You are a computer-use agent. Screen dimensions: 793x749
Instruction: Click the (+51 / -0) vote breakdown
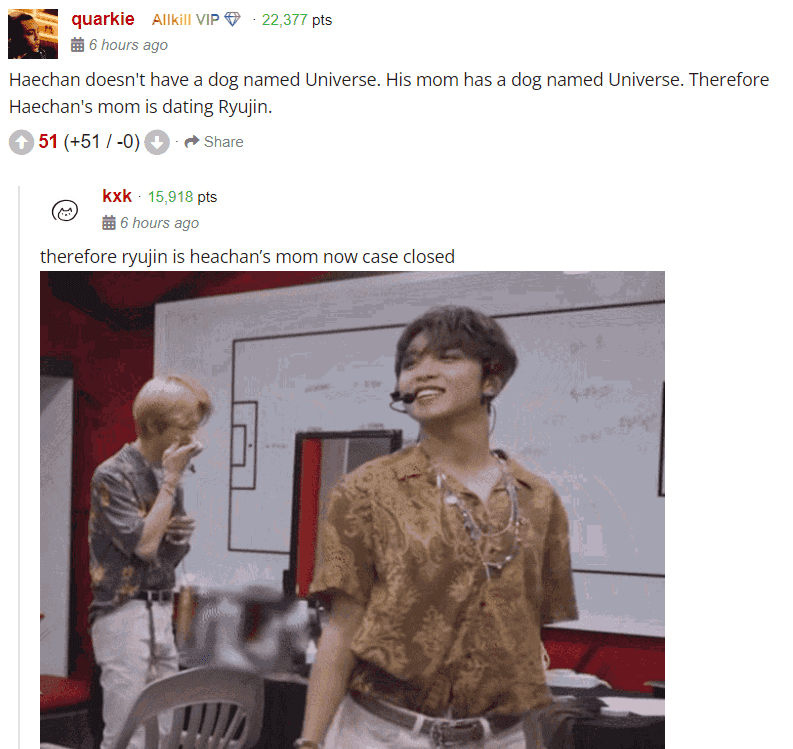coord(102,142)
